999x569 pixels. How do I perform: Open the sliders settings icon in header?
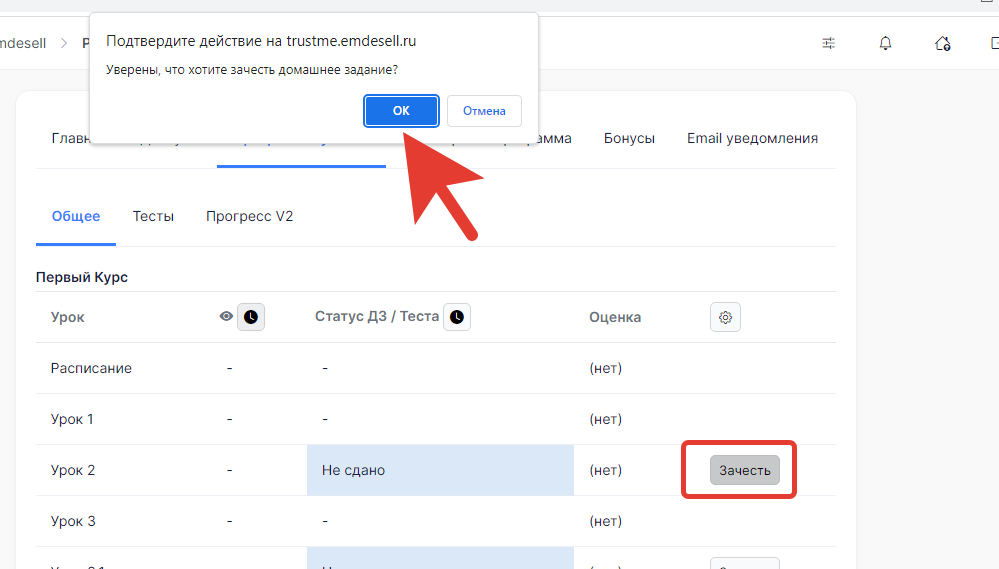click(829, 43)
